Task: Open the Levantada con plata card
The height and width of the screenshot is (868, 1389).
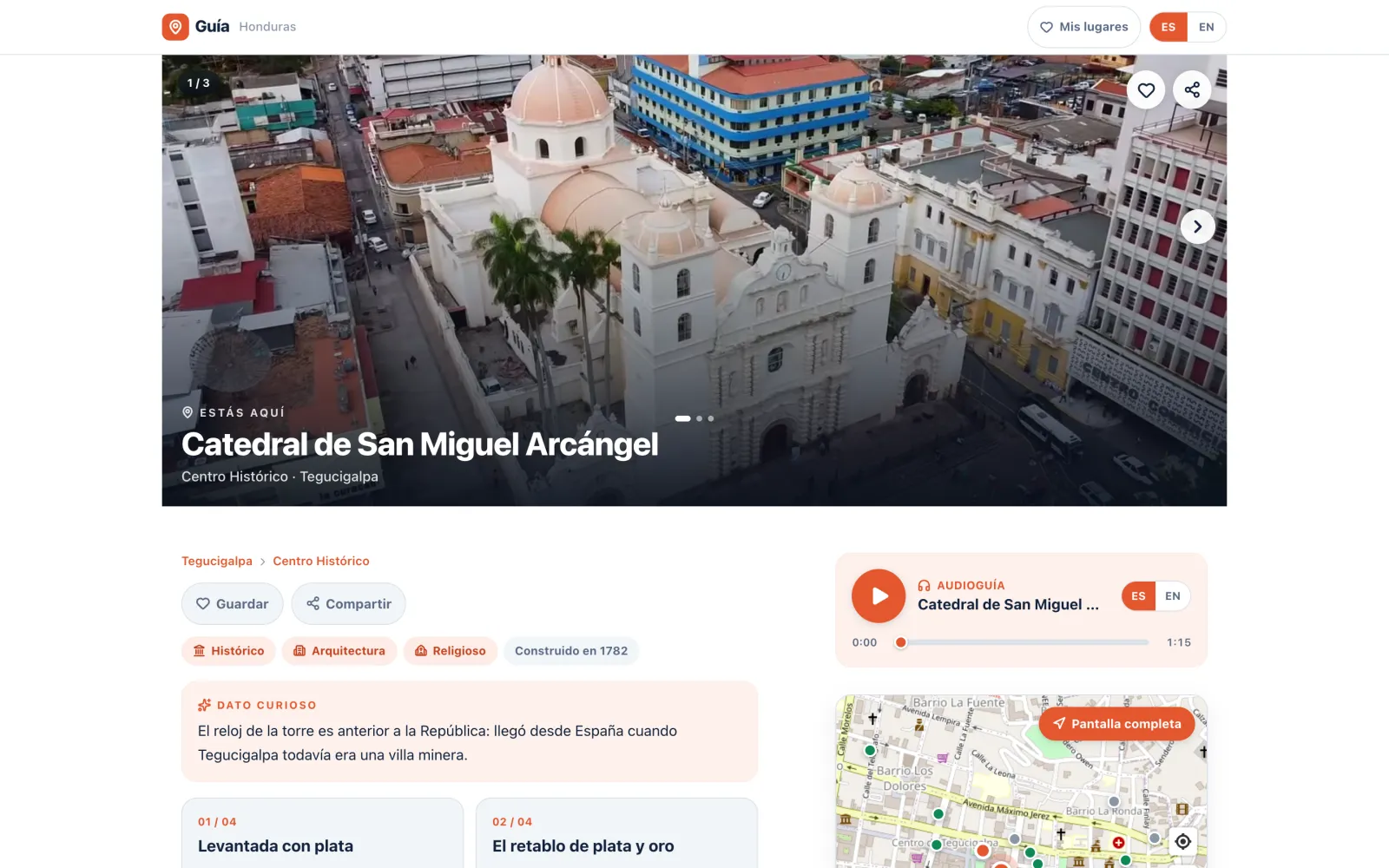Action: tap(322, 833)
